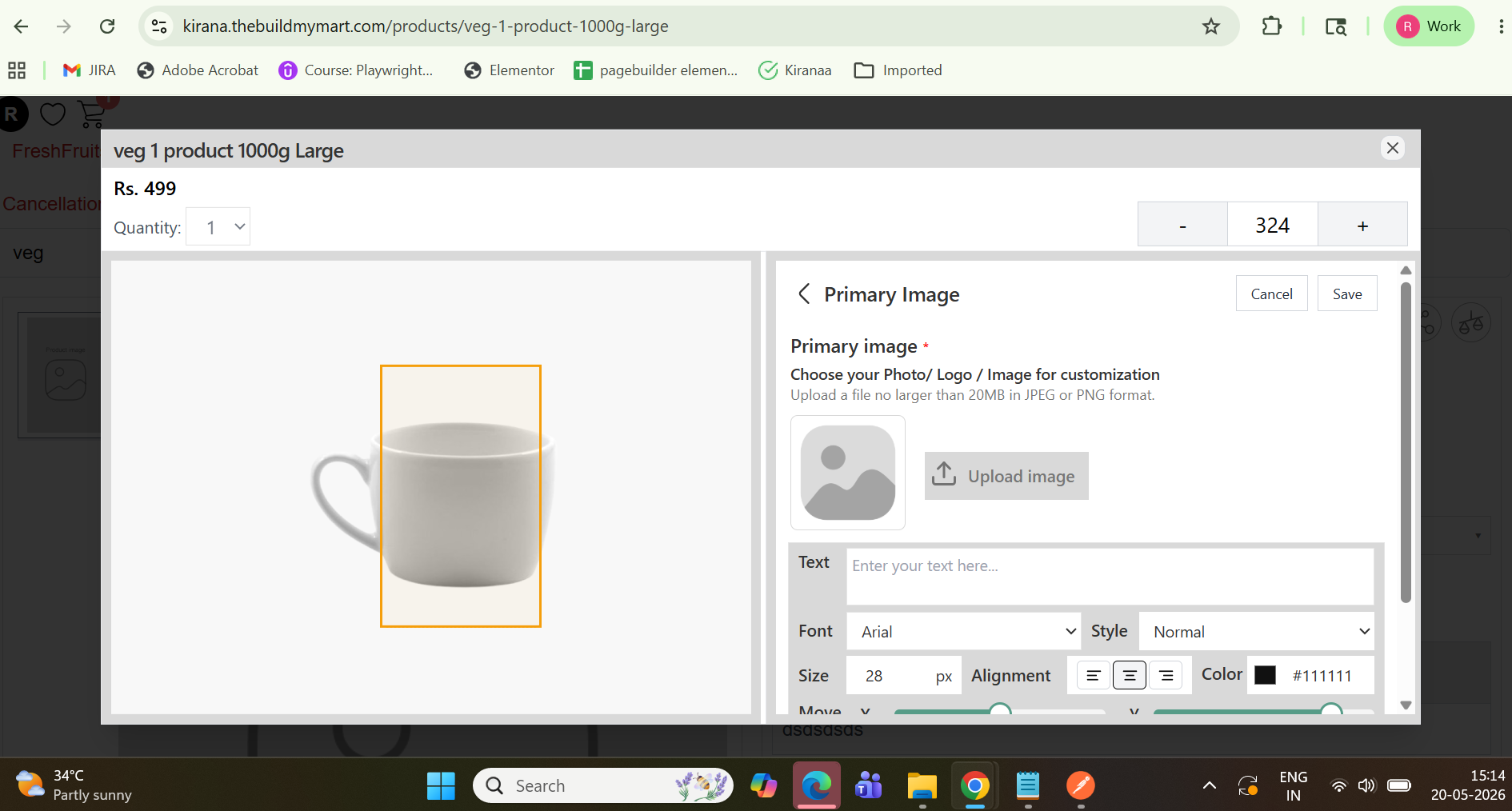This screenshot has width=1512, height=811.
Task: Open Google Chrome from the taskbar
Action: [974, 785]
